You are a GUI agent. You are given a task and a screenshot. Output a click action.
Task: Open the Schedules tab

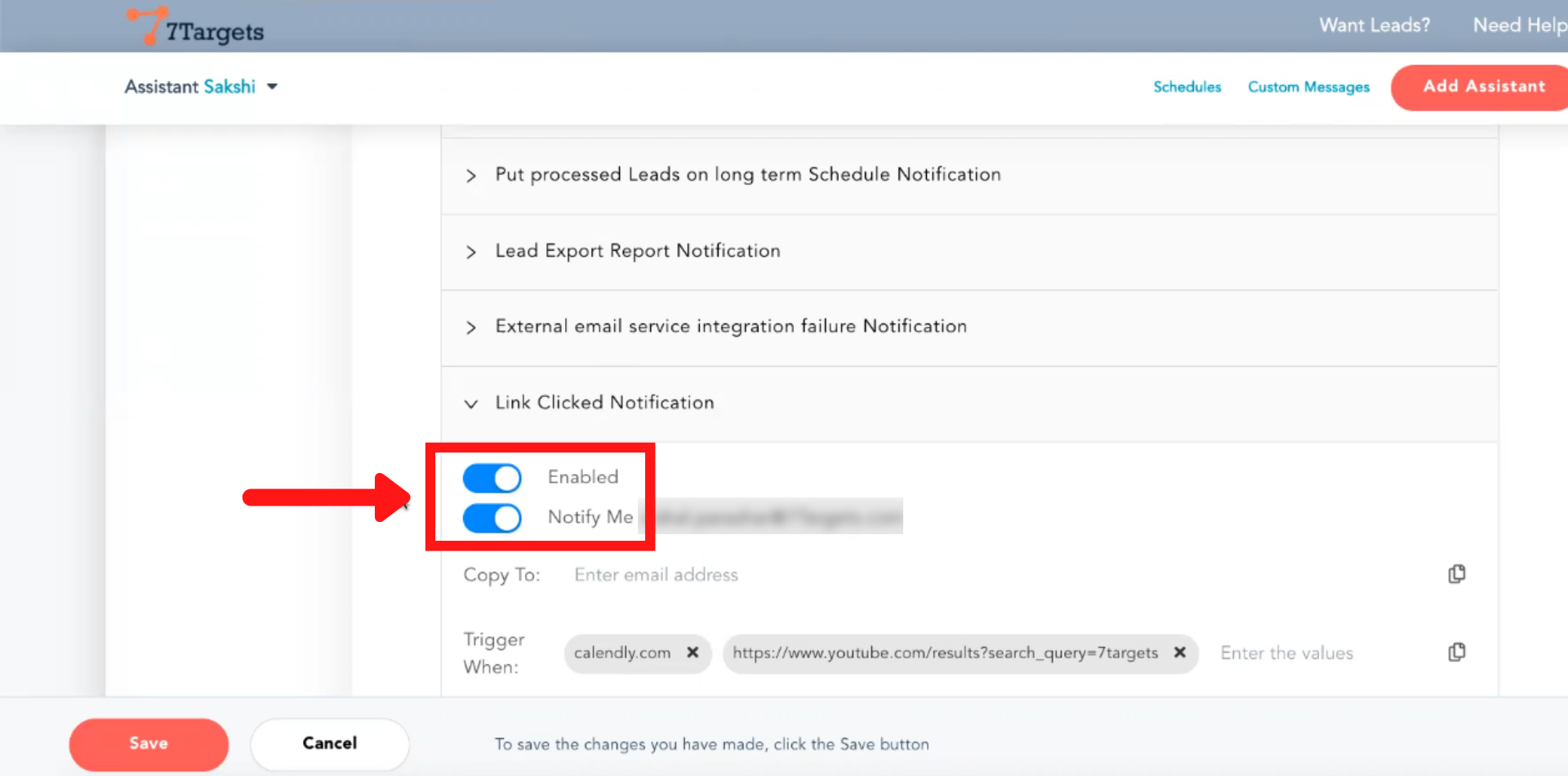1187,87
